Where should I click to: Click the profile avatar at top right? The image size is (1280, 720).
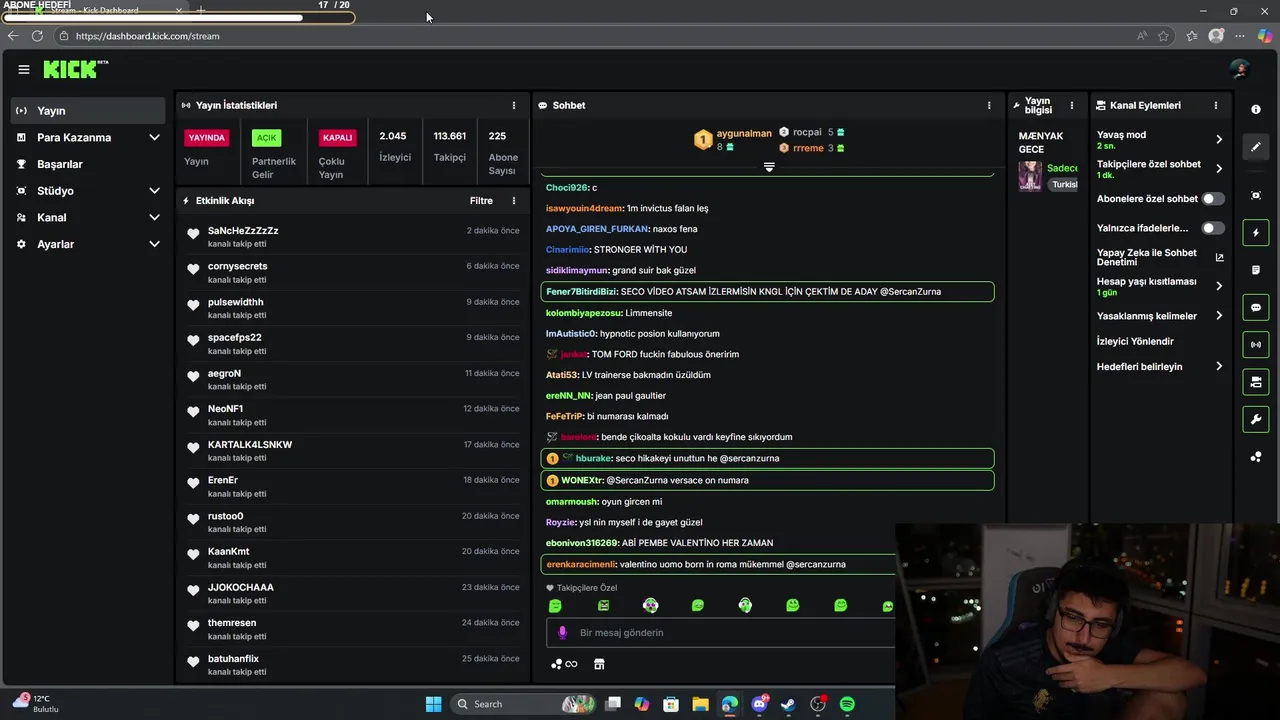[1239, 69]
